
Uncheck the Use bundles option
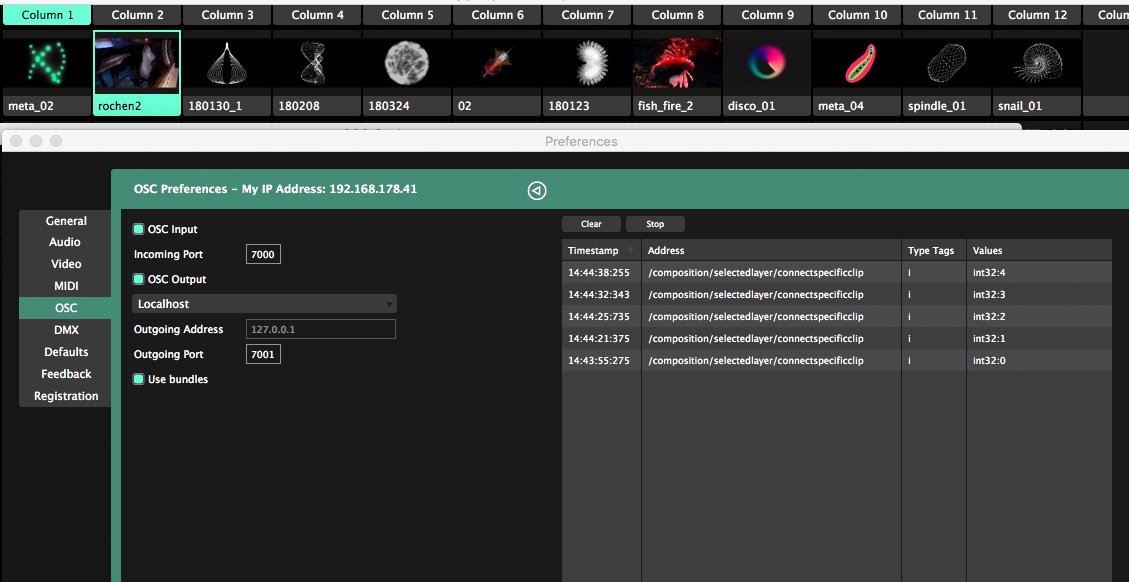tap(139, 380)
